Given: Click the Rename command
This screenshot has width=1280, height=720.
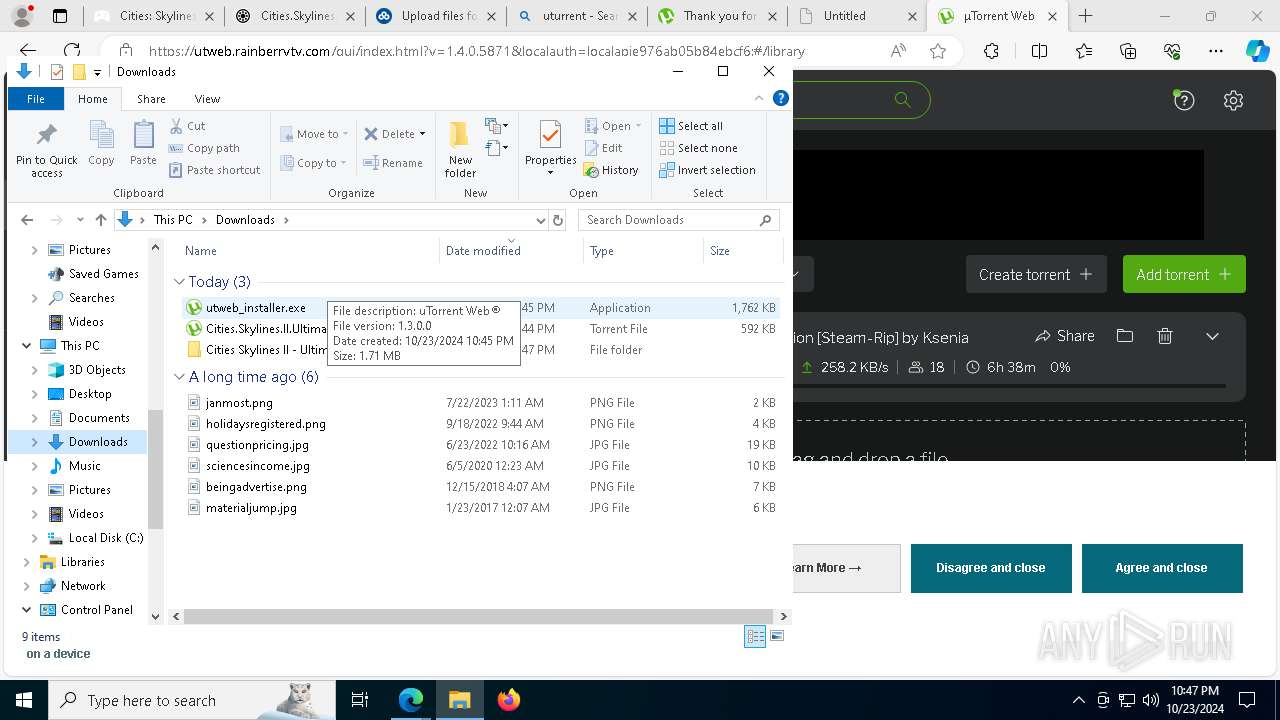Looking at the screenshot, I should (393, 163).
